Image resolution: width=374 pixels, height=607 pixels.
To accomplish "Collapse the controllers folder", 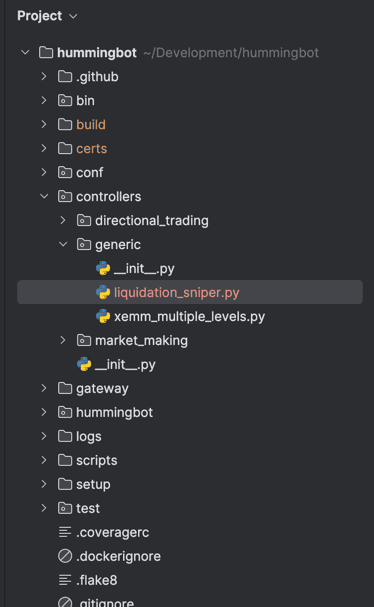I will point(44,196).
